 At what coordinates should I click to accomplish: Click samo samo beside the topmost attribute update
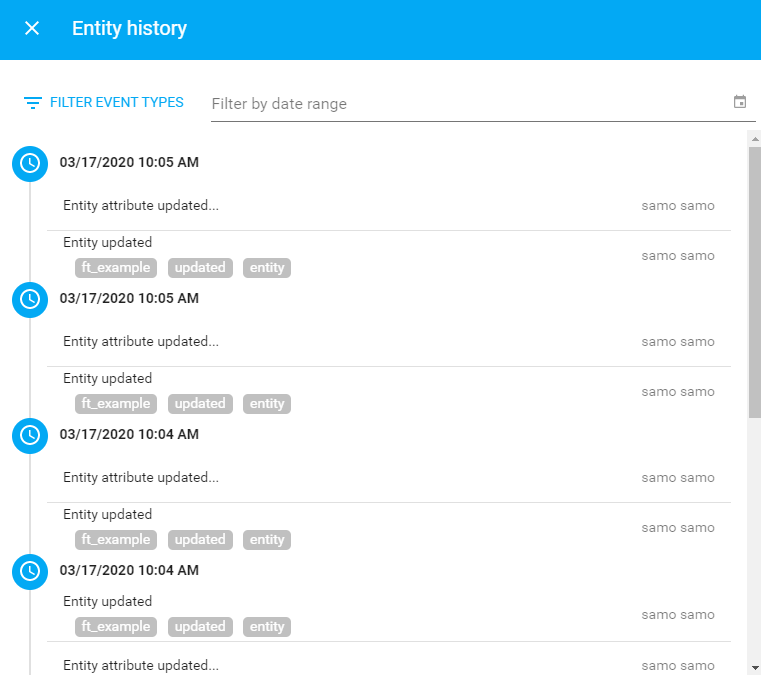pos(678,206)
